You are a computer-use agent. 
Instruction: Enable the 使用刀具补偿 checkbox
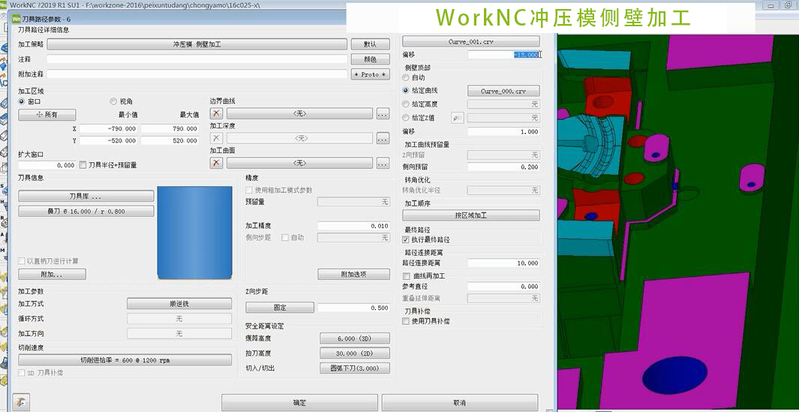406,321
